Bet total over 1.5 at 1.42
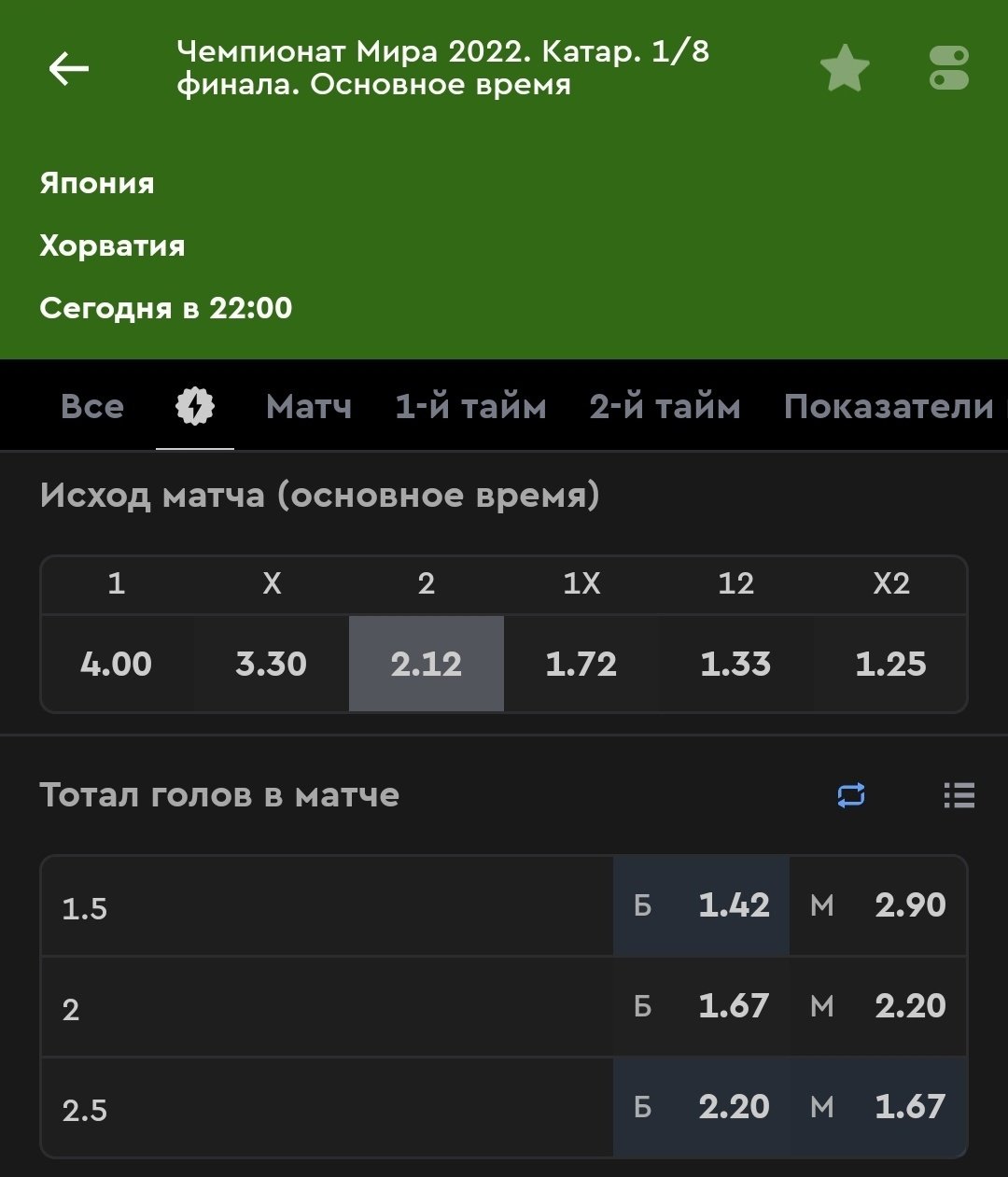This screenshot has height=1177, width=1008. [702, 905]
